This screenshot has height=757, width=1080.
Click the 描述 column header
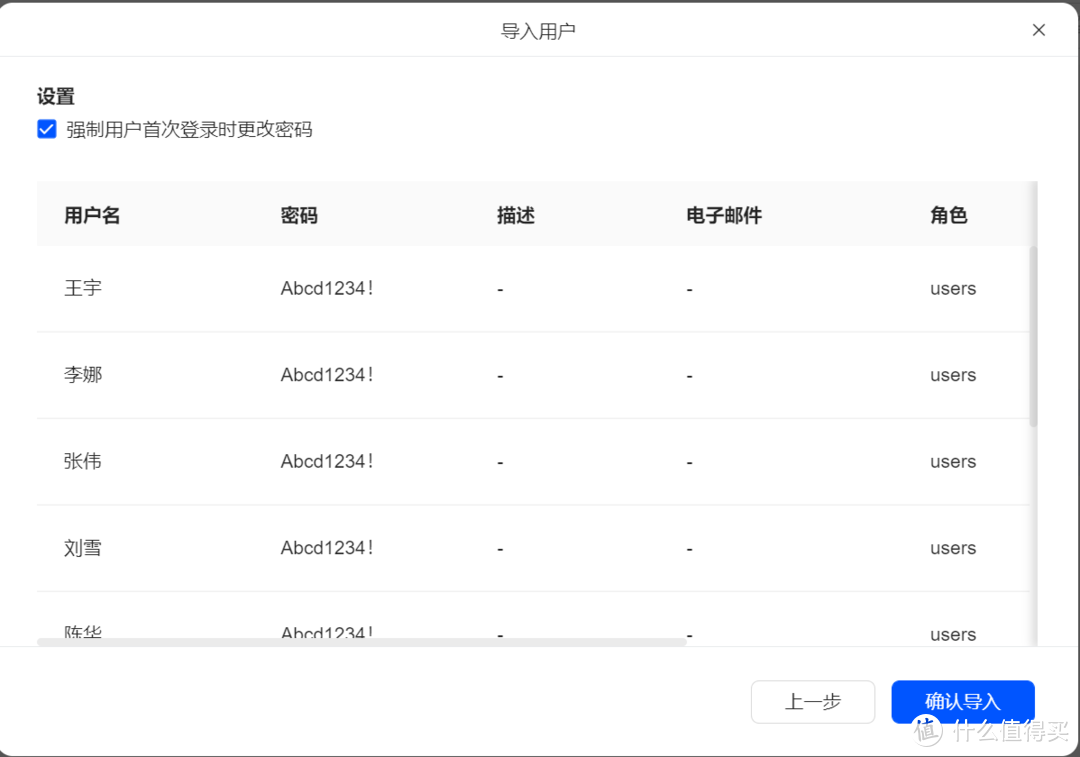point(515,214)
